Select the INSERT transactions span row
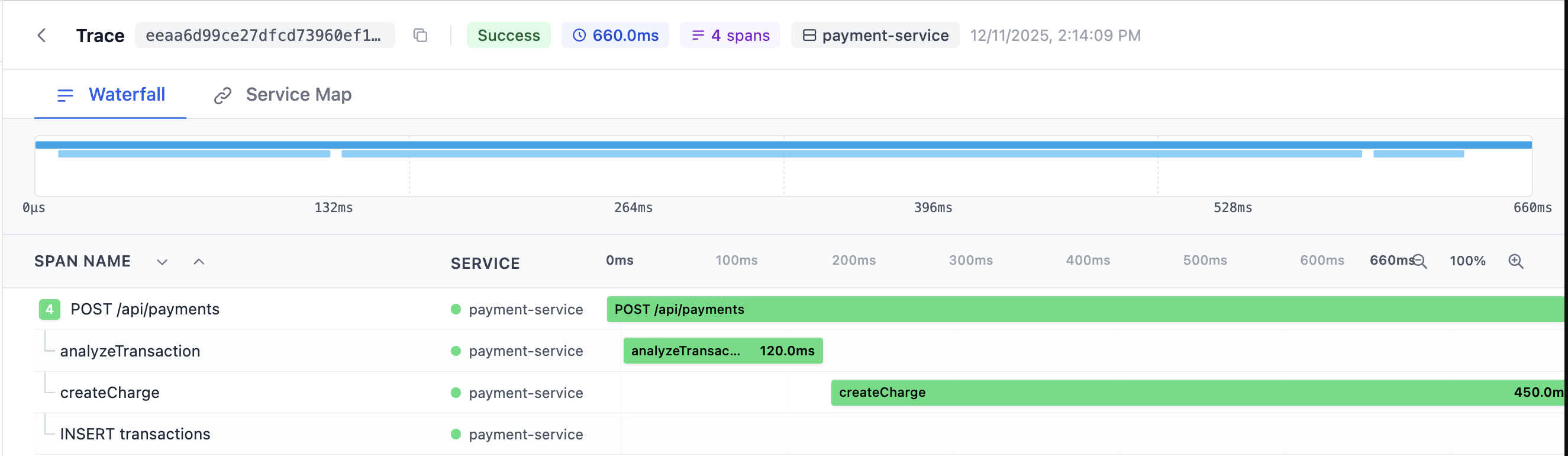The height and width of the screenshot is (456, 1568). [x=135, y=434]
